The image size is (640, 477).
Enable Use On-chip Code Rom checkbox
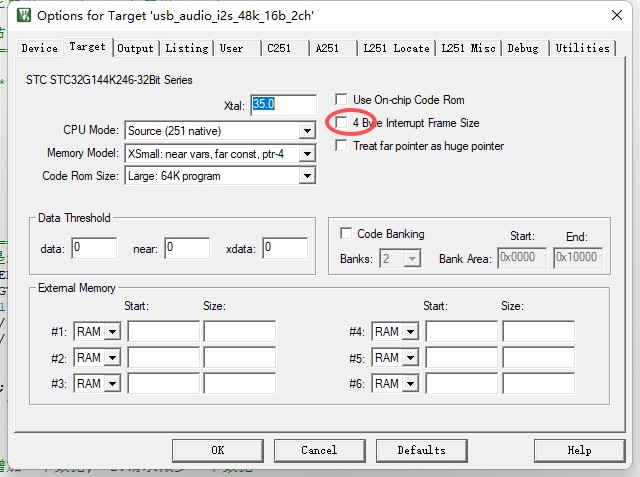point(341,100)
